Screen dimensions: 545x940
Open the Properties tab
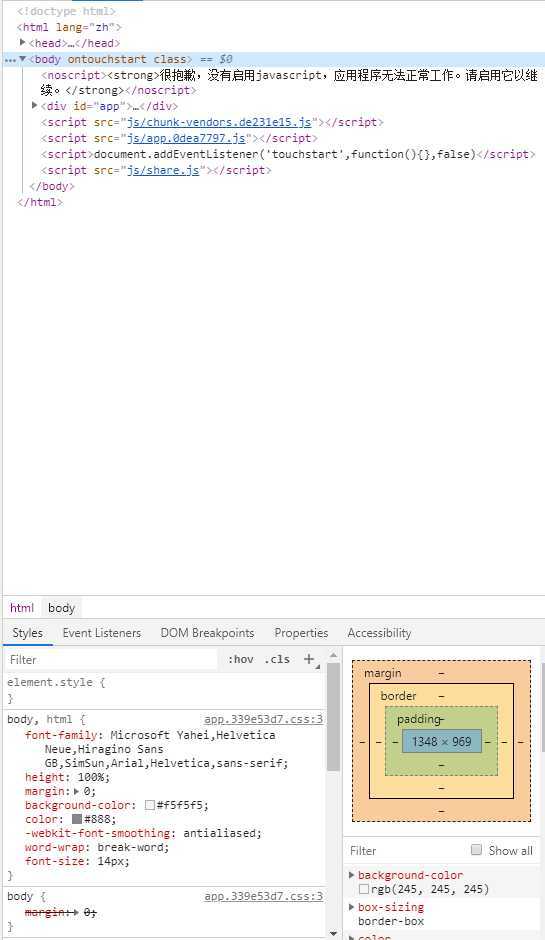point(301,633)
